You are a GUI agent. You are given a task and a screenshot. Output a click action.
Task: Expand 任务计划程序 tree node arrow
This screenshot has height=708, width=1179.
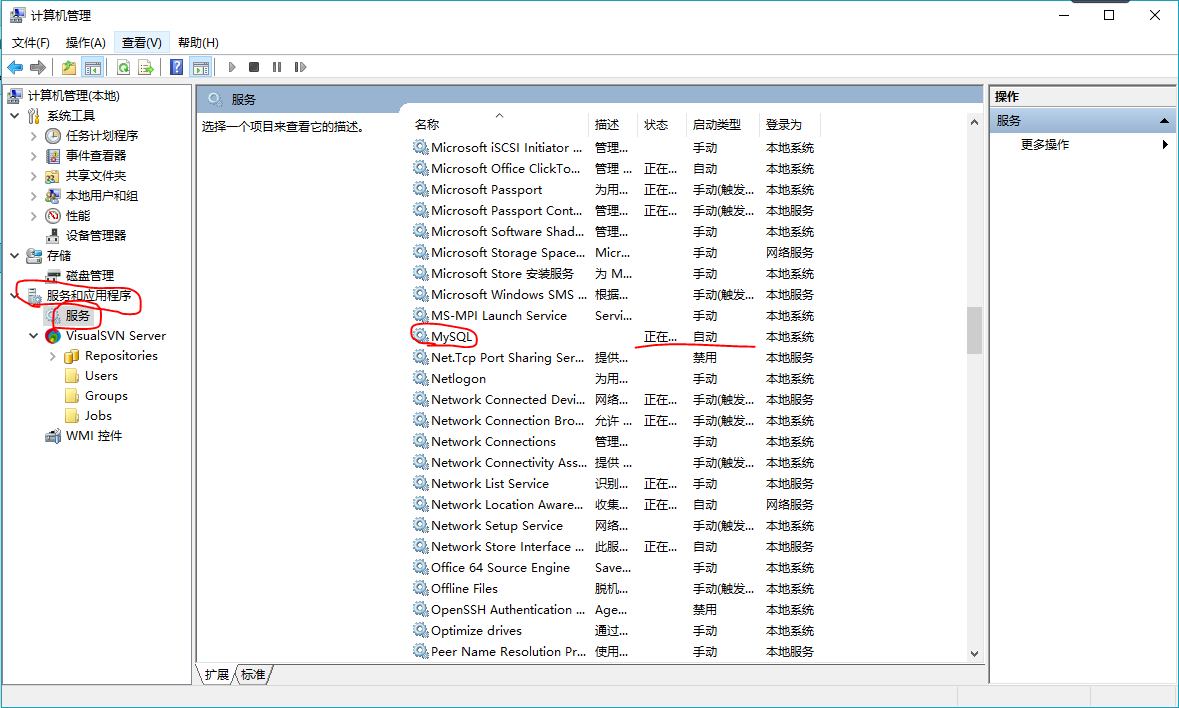point(33,136)
